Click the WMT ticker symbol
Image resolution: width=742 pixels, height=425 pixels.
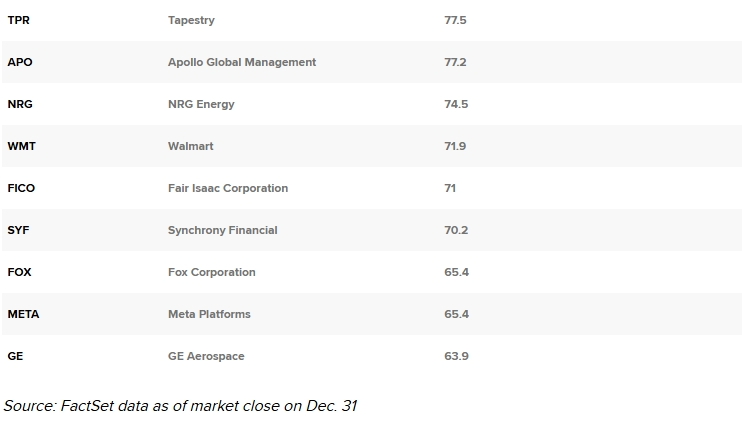pyautogui.click(x=21, y=146)
